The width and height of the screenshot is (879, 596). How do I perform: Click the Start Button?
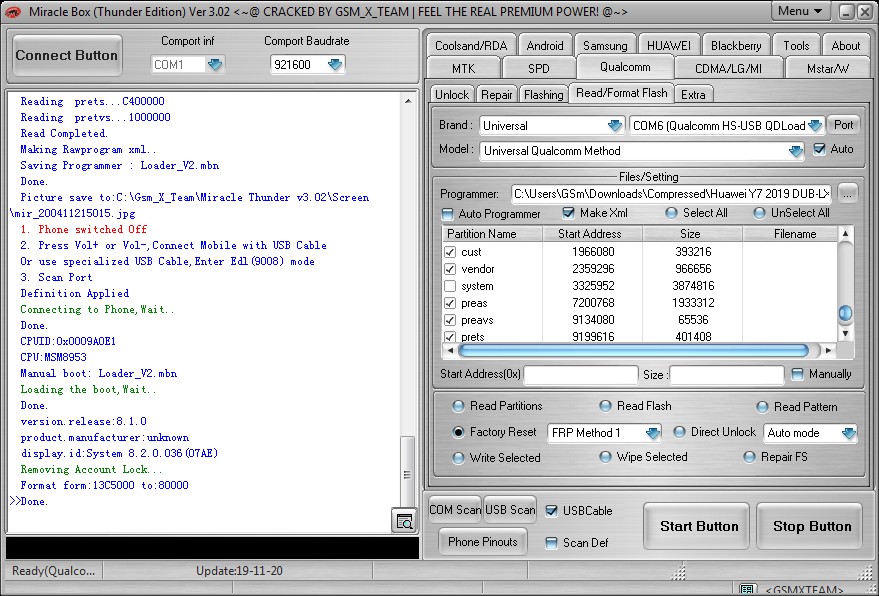click(698, 526)
